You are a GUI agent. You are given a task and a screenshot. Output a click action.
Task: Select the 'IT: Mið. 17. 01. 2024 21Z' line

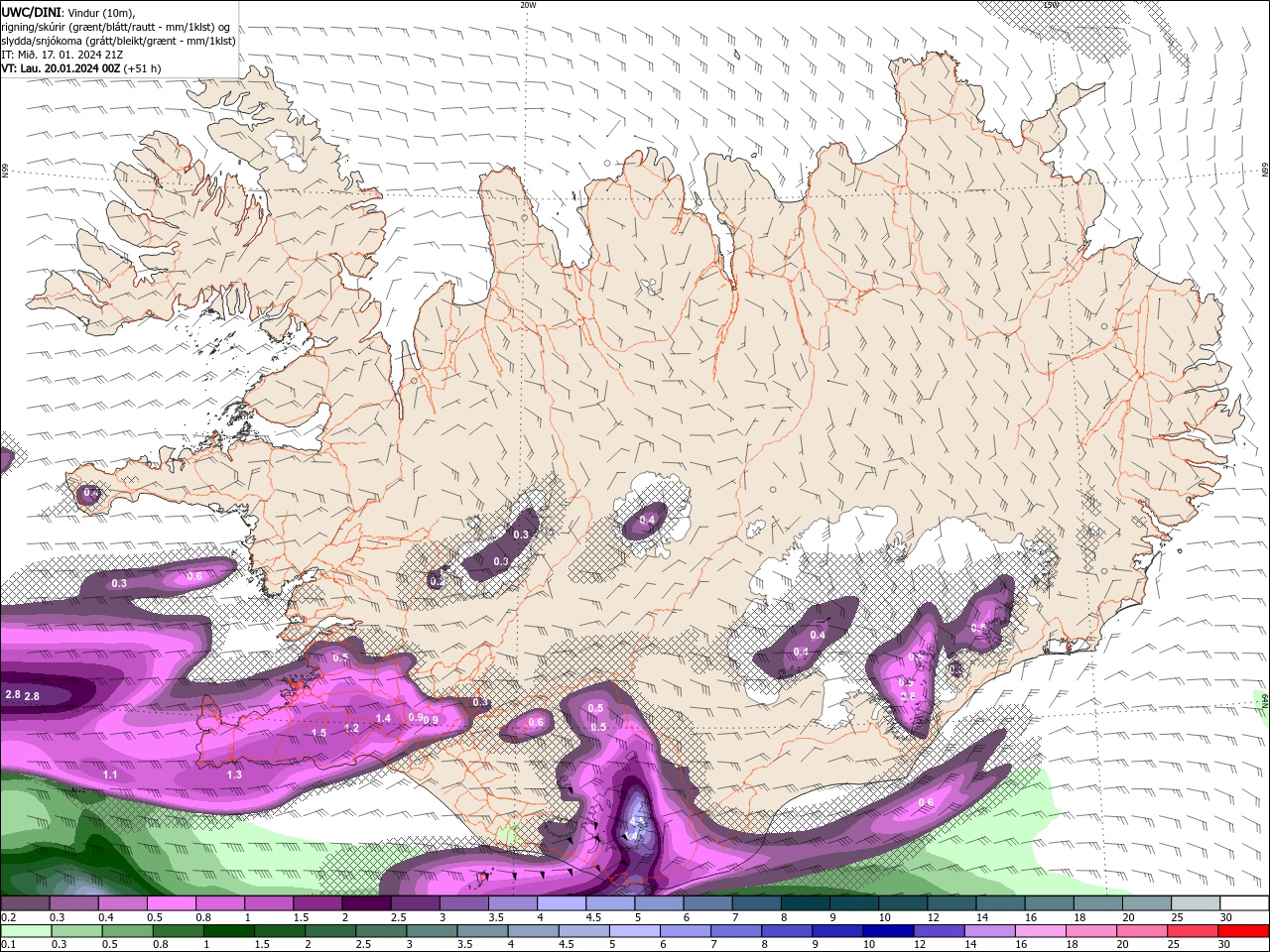coord(62,55)
